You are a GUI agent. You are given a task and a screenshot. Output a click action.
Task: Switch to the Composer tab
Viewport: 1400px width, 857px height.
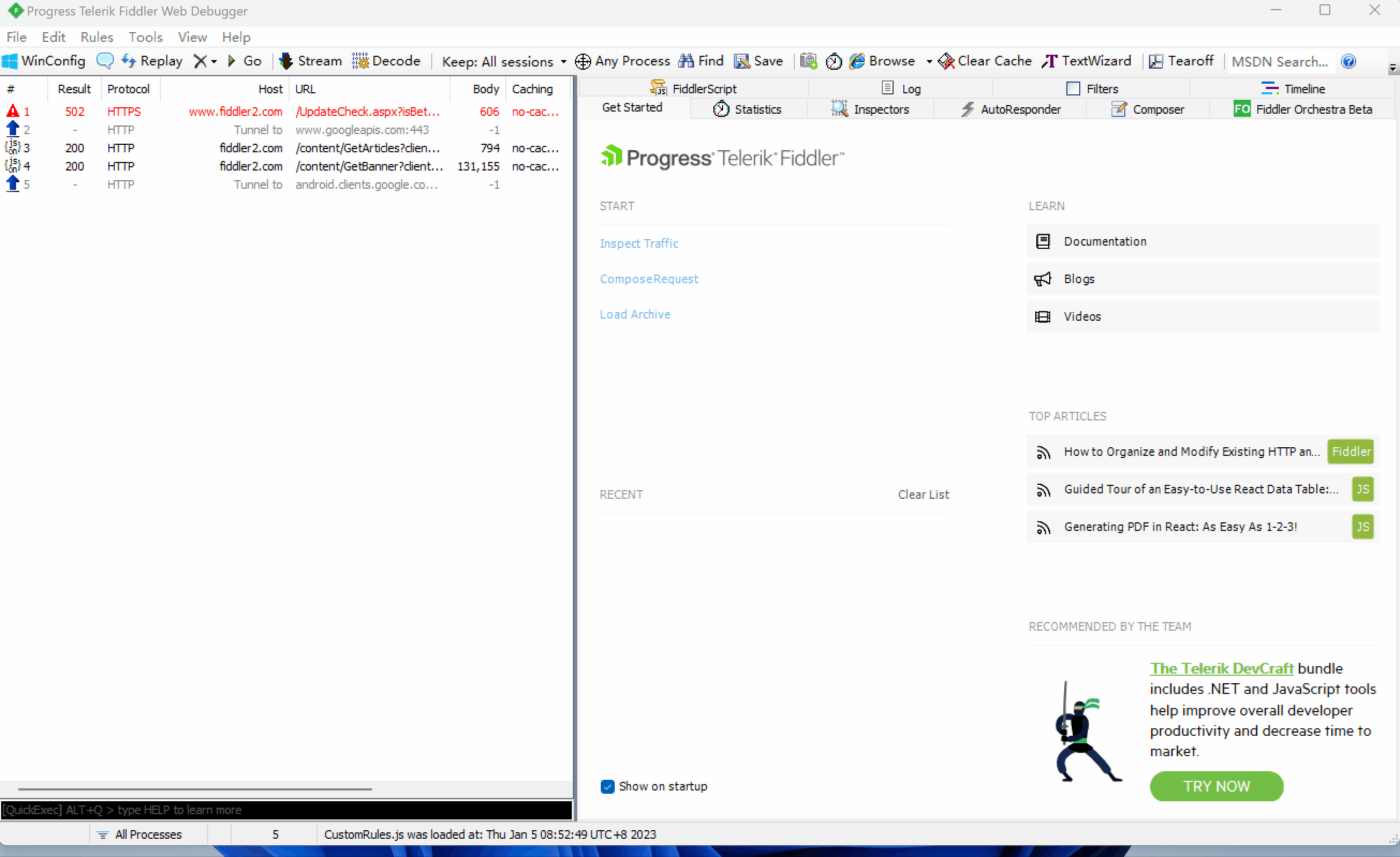coord(1147,109)
